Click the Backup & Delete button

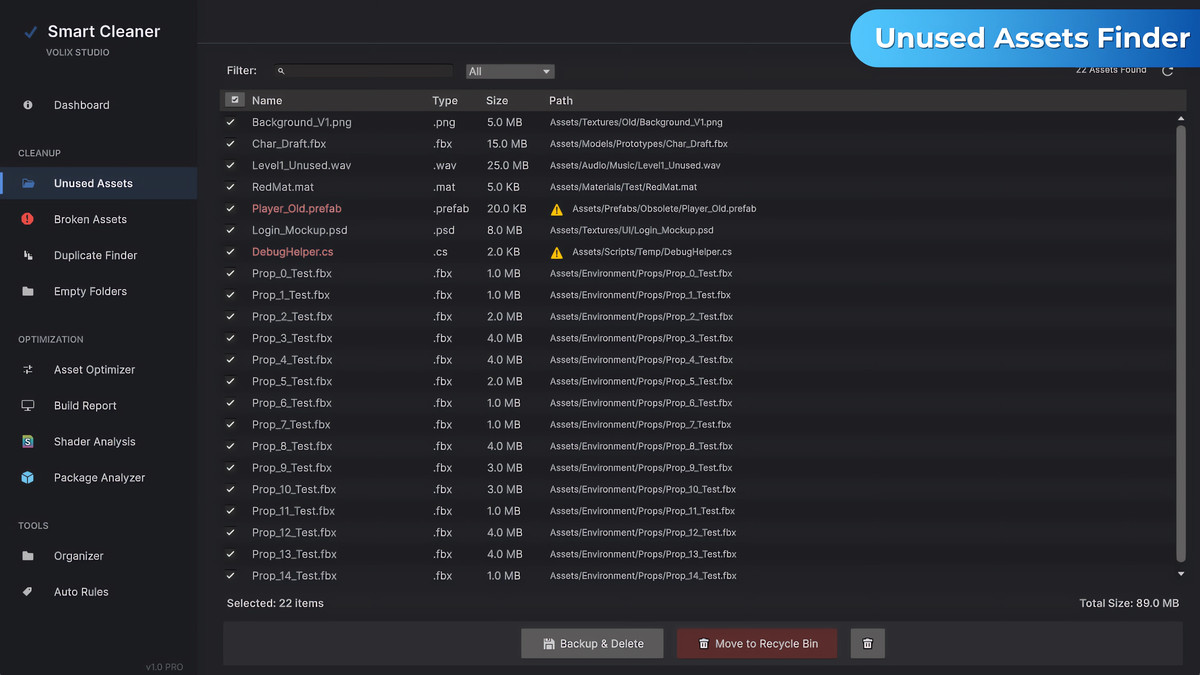tap(592, 643)
